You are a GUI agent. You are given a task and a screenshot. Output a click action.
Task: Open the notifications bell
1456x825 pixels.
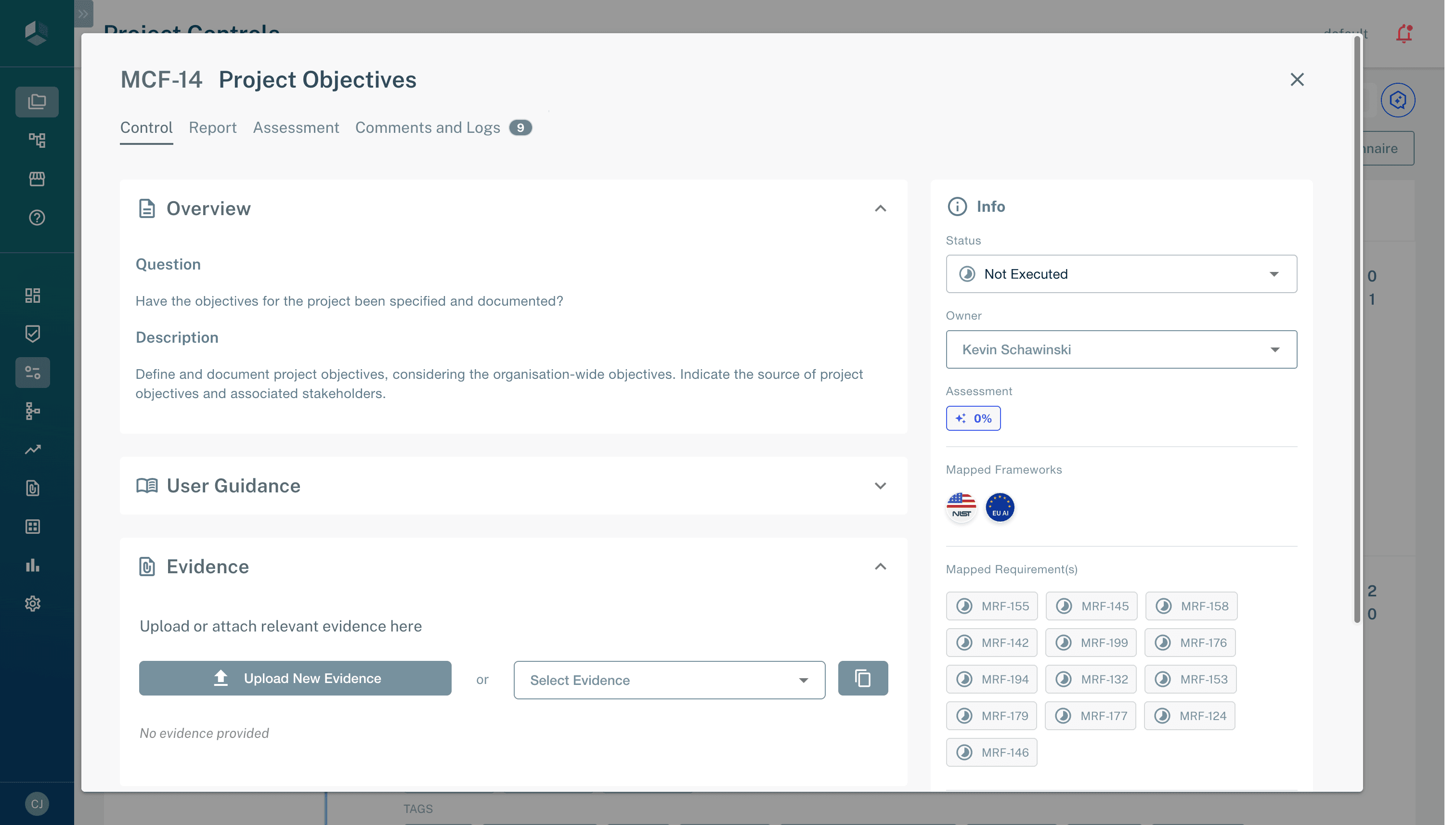click(1404, 34)
